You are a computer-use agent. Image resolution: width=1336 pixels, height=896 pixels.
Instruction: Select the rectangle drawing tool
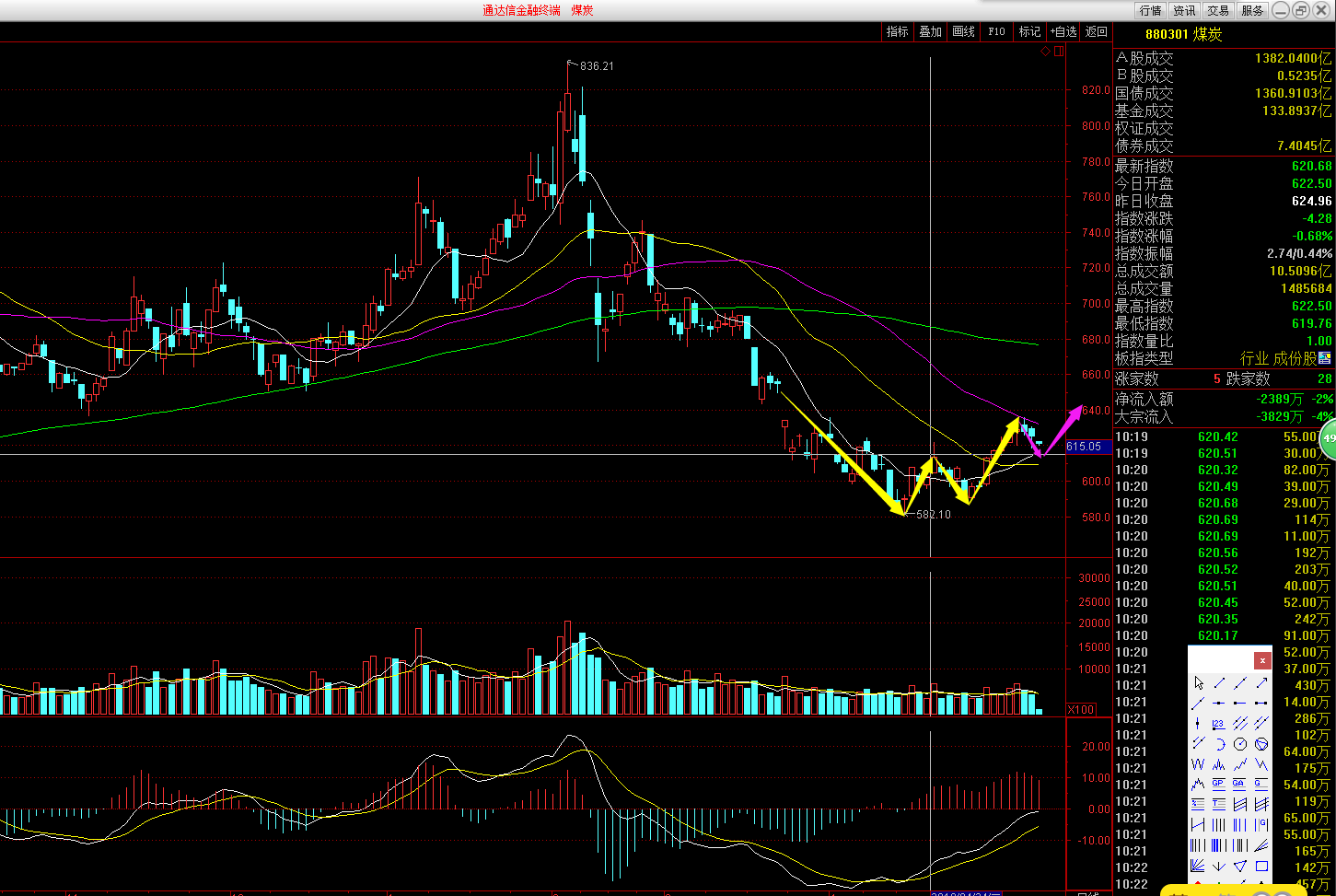point(1261,866)
